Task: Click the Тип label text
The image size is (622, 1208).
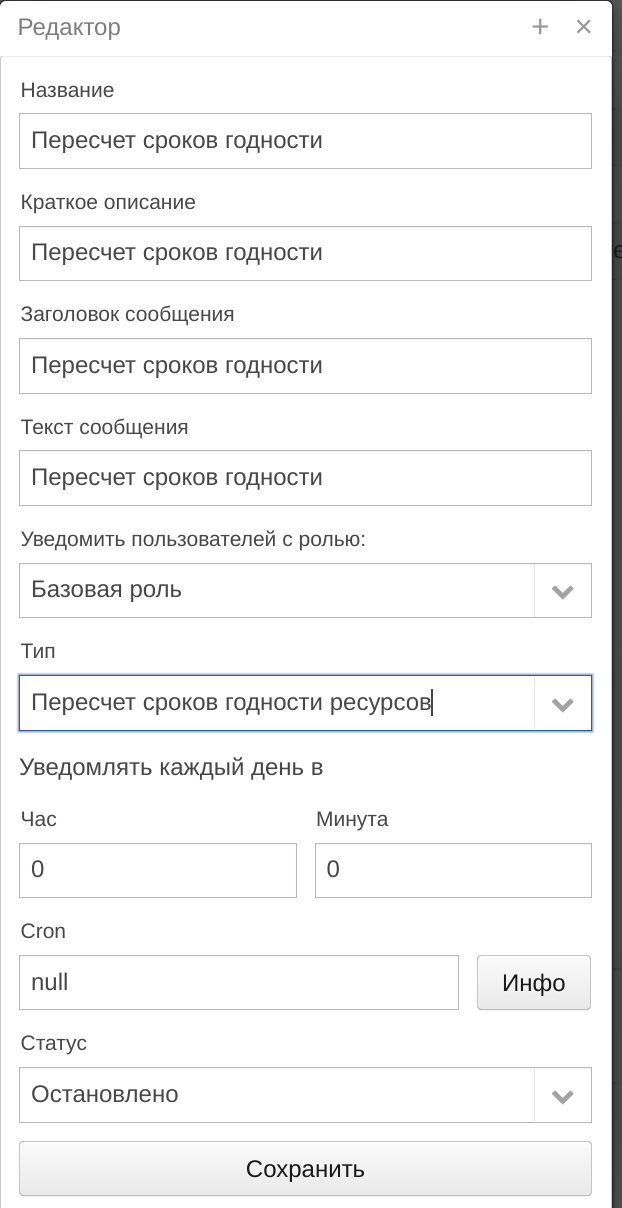Action: [x=38, y=651]
